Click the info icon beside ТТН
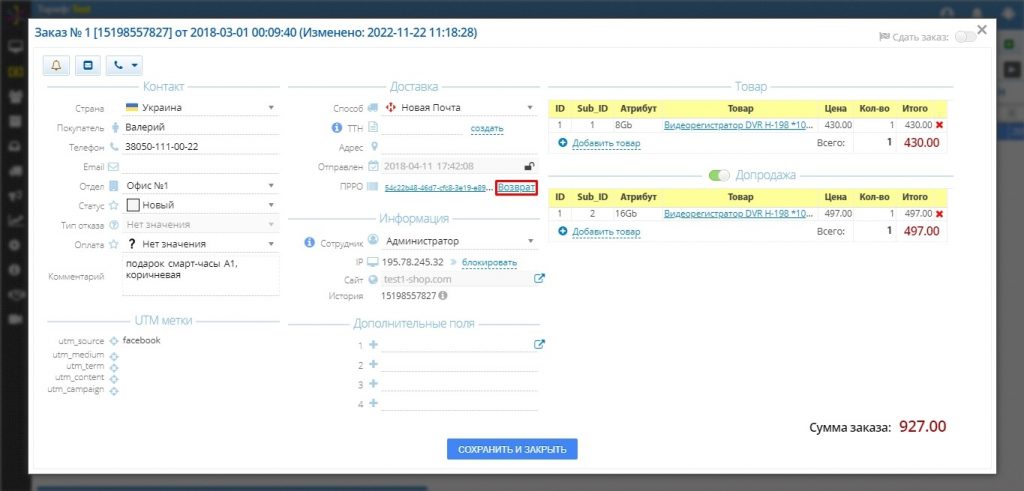Viewport: 1024px width, 491px height. pos(337,128)
